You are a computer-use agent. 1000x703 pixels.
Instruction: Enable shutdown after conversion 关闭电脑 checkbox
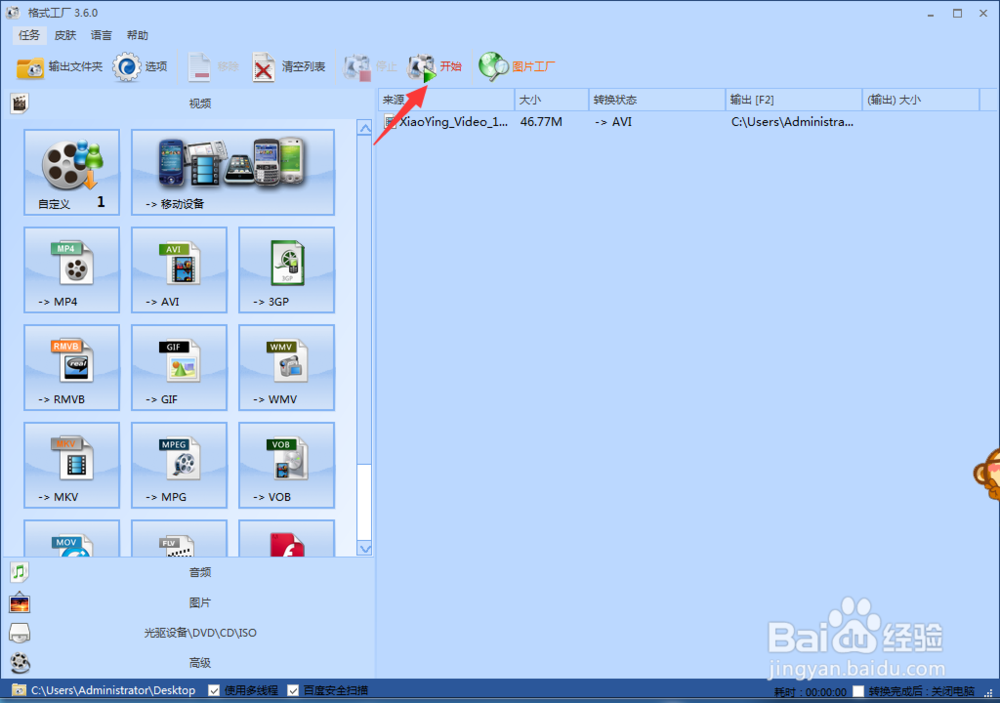858,691
